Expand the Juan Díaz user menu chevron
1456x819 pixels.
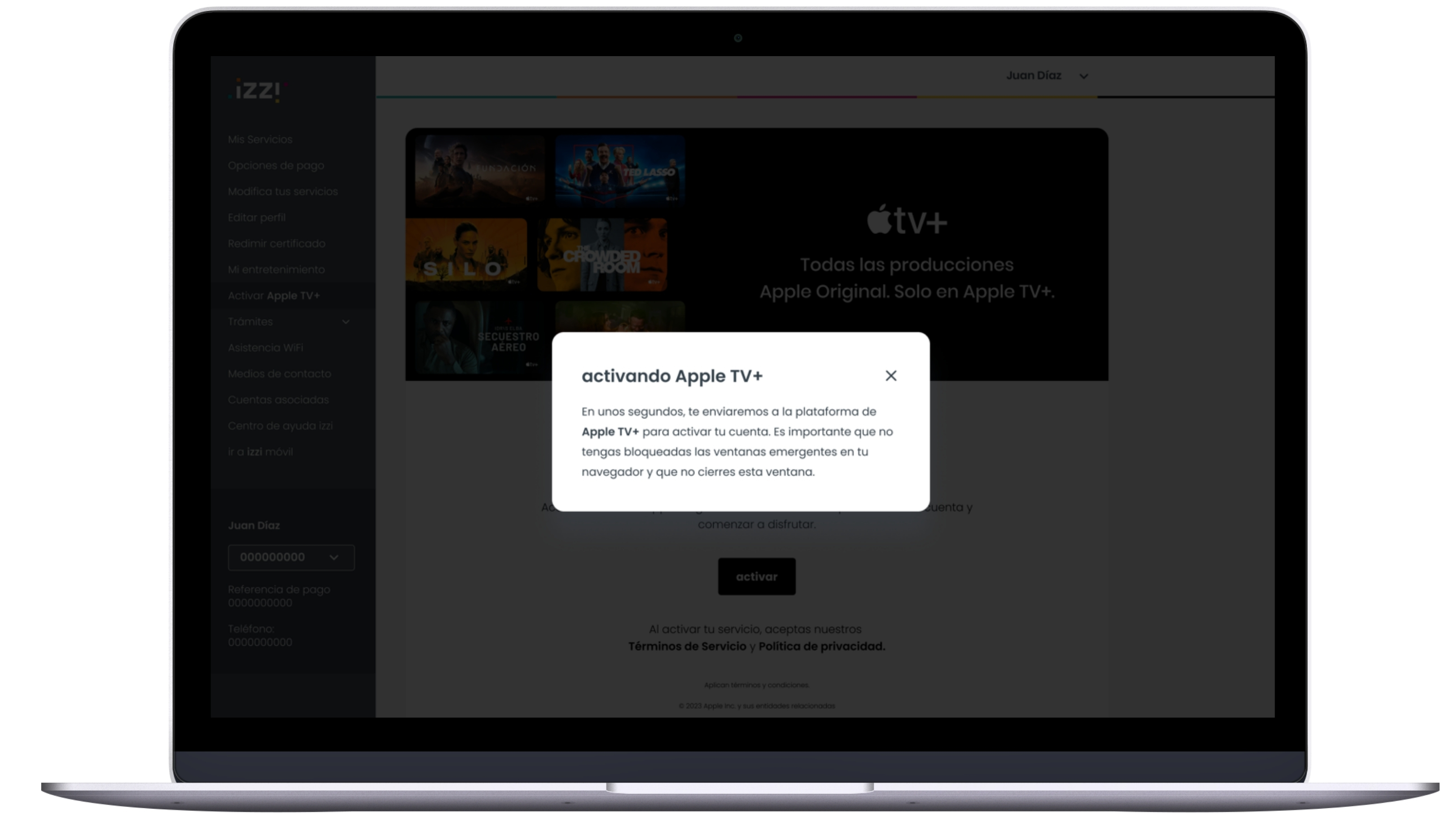pos(1083,76)
